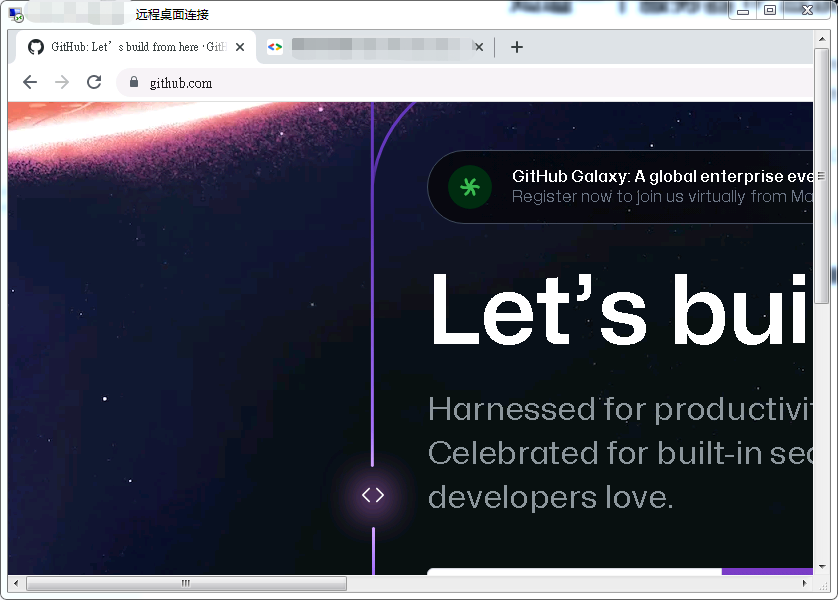Click the horizontal scrollbar thumb

186,583
